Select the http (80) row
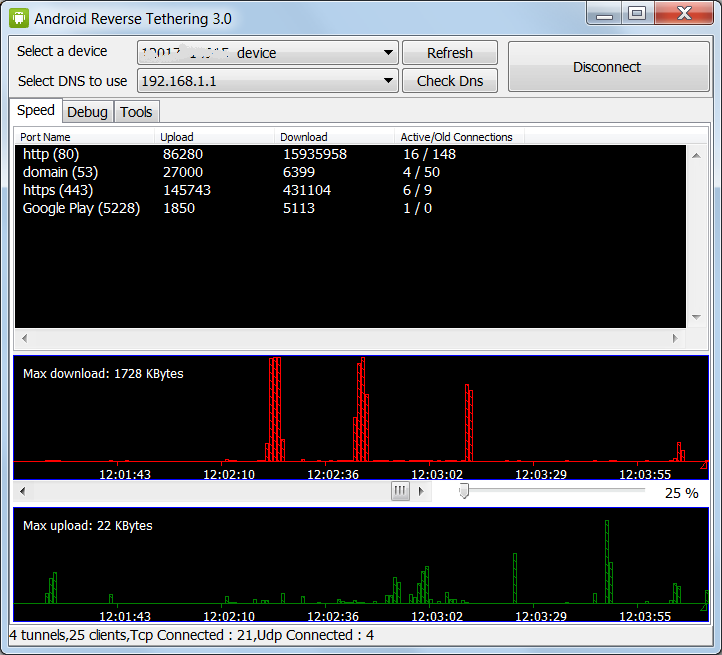This screenshot has height=655, width=722. point(350,154)
